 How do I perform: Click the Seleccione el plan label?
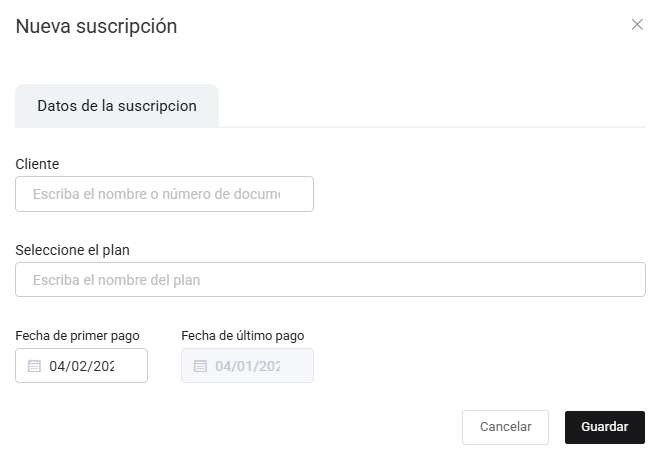click(x=73, y=250)
